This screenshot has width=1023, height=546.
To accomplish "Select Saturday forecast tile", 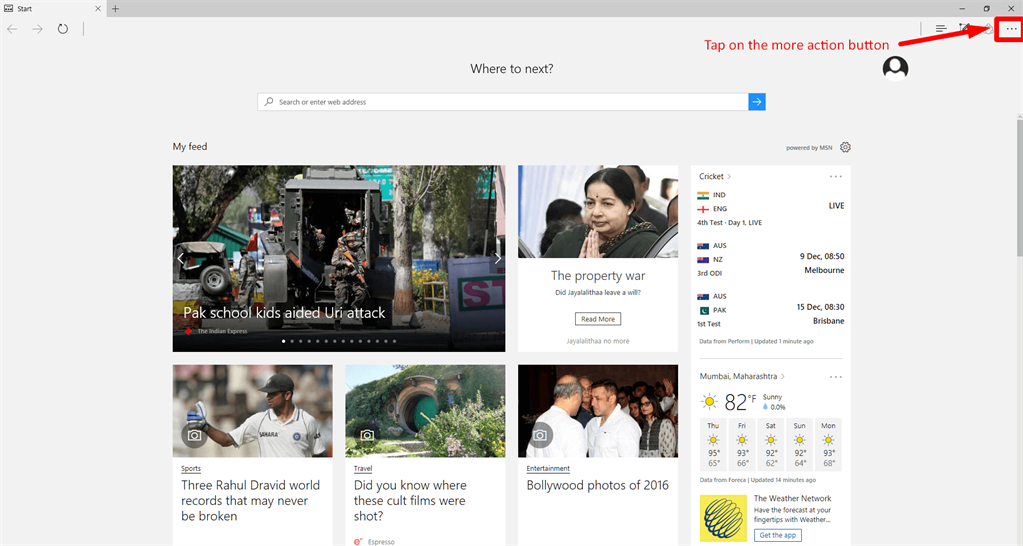I will 771,444.
